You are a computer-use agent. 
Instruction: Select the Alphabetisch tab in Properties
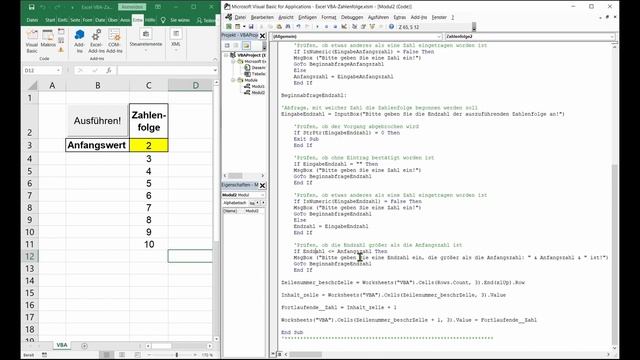pyautogui.click(x=235, y=203)
